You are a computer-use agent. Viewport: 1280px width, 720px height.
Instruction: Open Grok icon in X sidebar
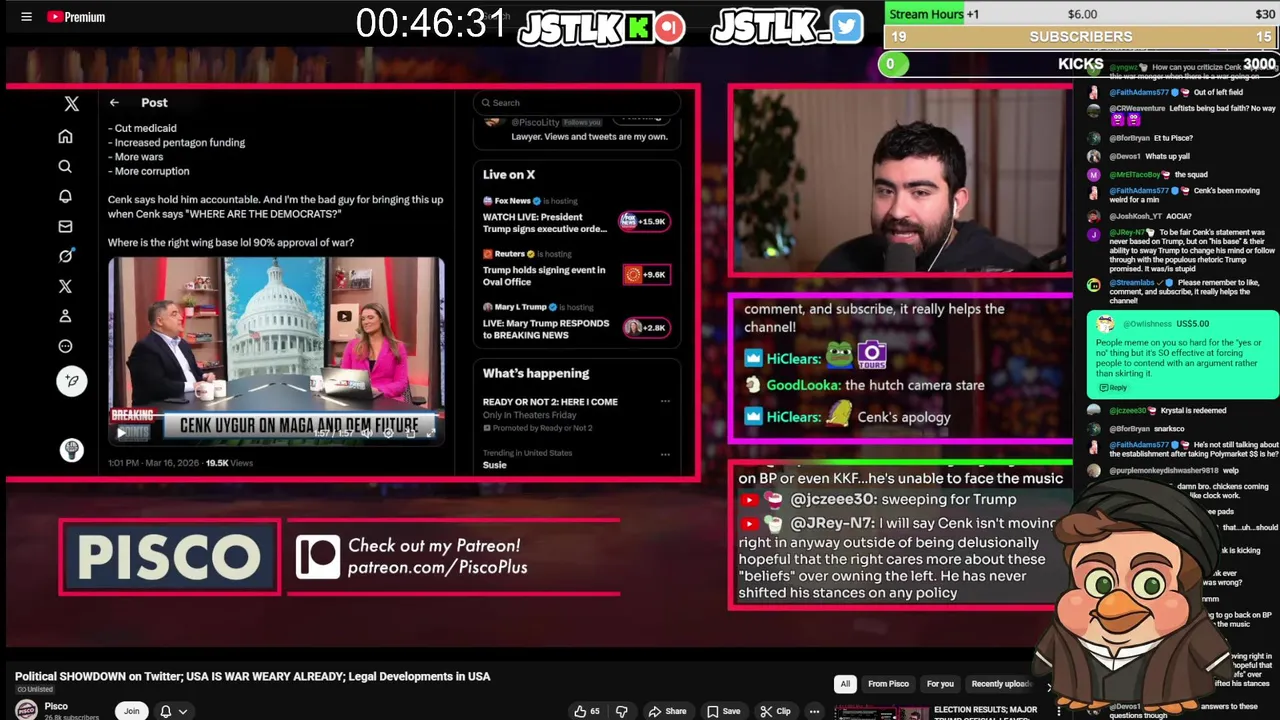(x=65, y=256)
